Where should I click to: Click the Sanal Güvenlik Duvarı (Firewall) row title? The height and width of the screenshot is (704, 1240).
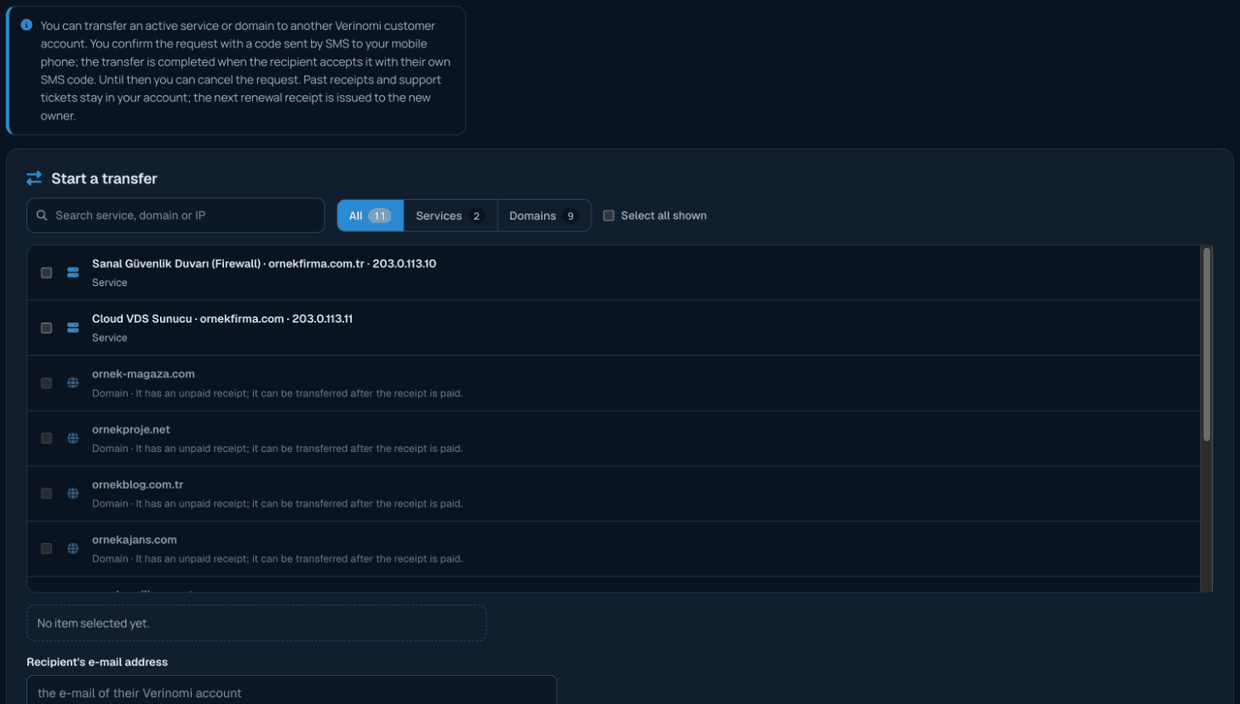(264, 264)
